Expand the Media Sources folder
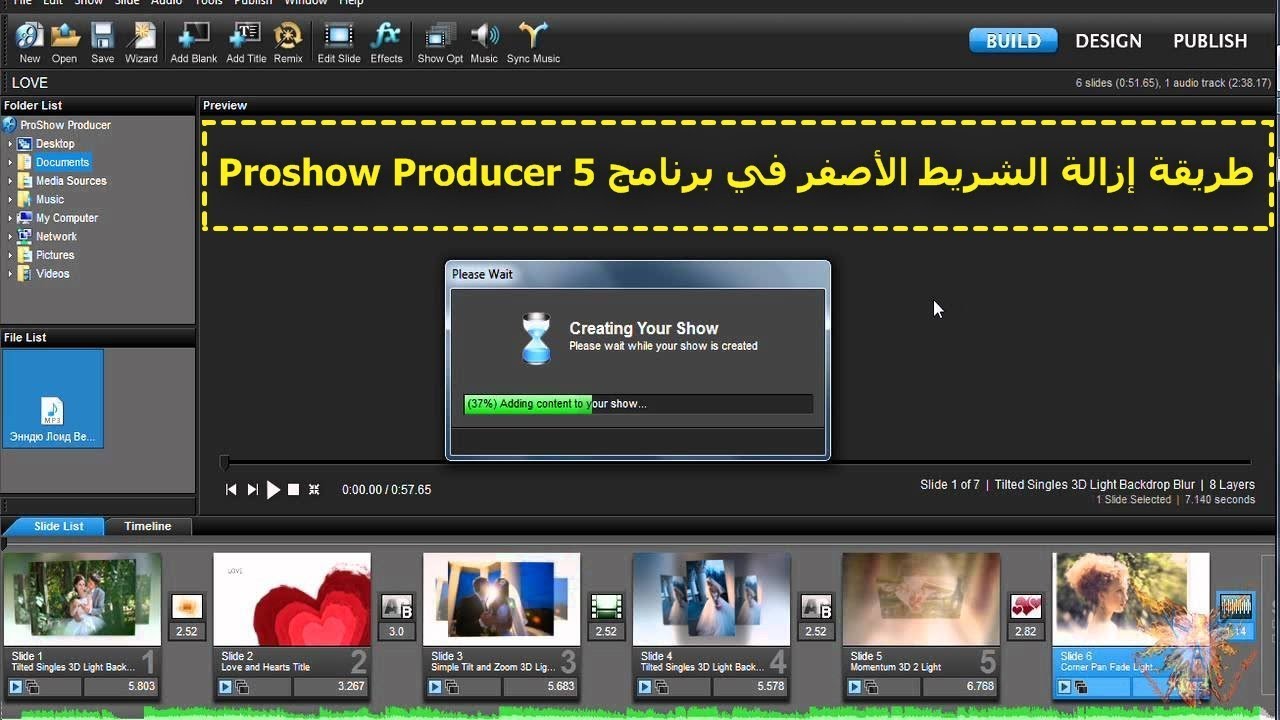Screen dimensions: 1280x720 (11, 181)
